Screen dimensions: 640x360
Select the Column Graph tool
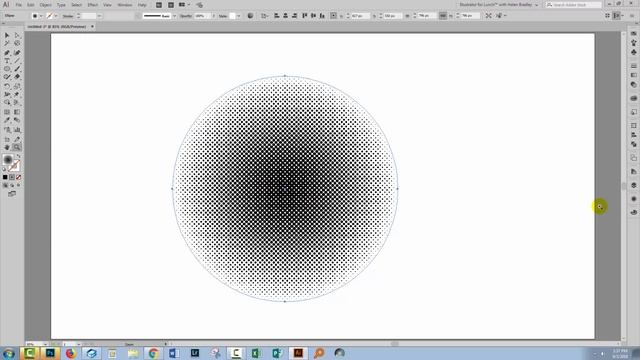pos(17,130)
